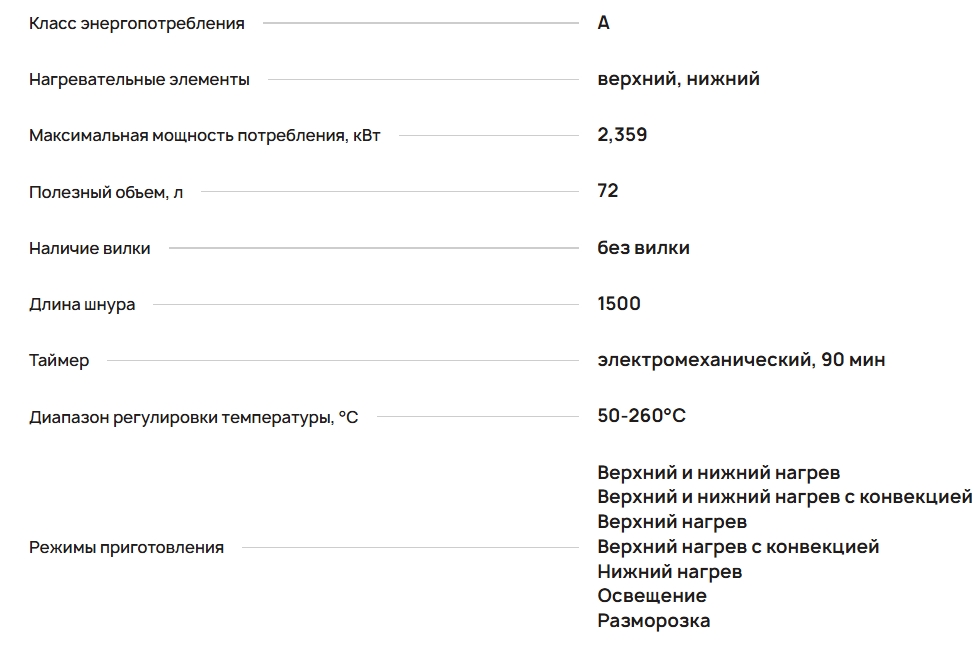Click the "Разморозка" cooking mode line
This screenshot has width=977, height=658.
point(654,620)
